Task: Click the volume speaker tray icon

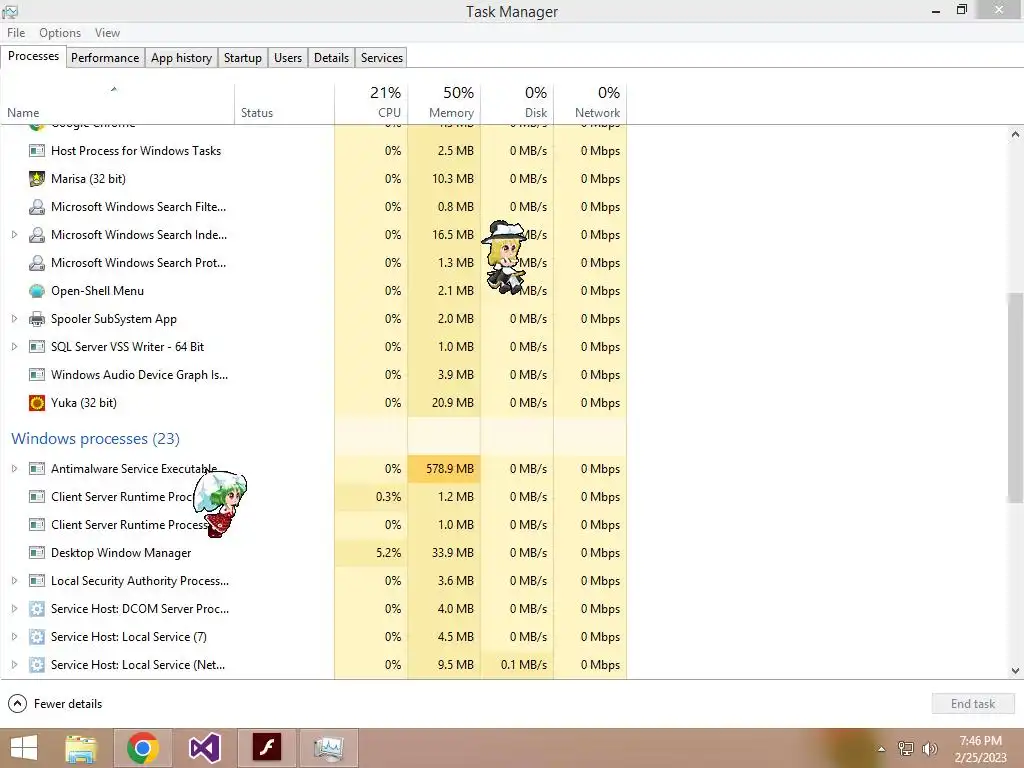Action: click(930, 748)
